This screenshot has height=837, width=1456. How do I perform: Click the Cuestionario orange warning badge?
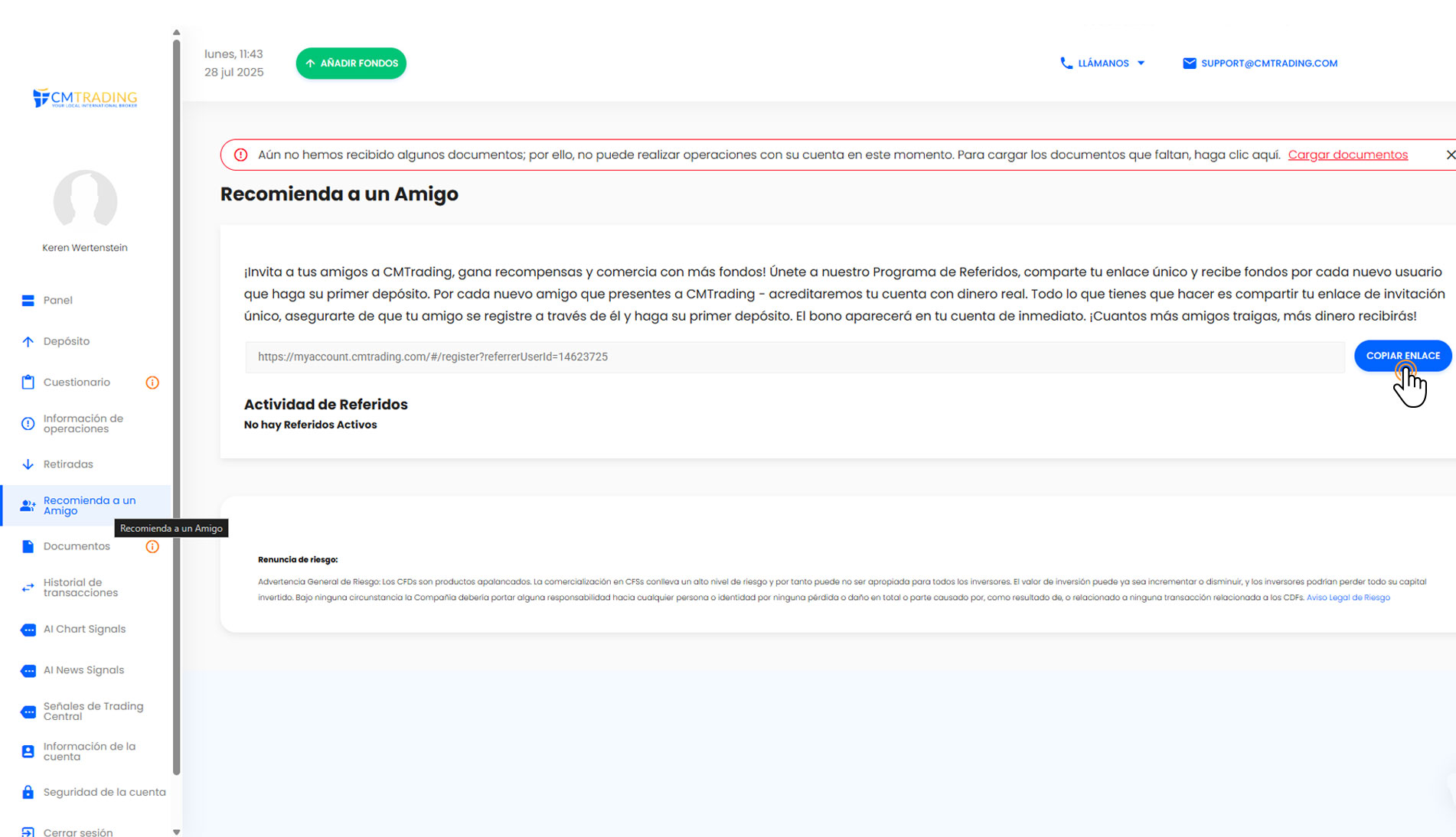click(152, 383)
